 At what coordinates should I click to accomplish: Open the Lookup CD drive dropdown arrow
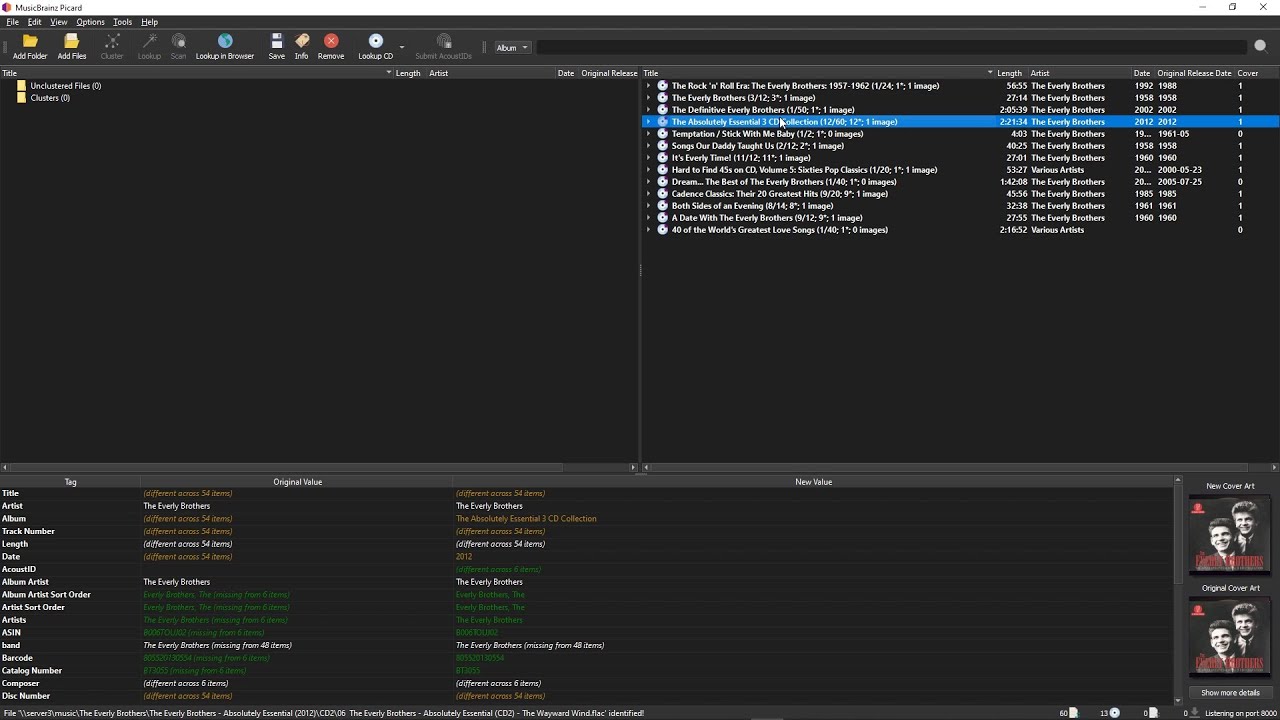(402, 47)
